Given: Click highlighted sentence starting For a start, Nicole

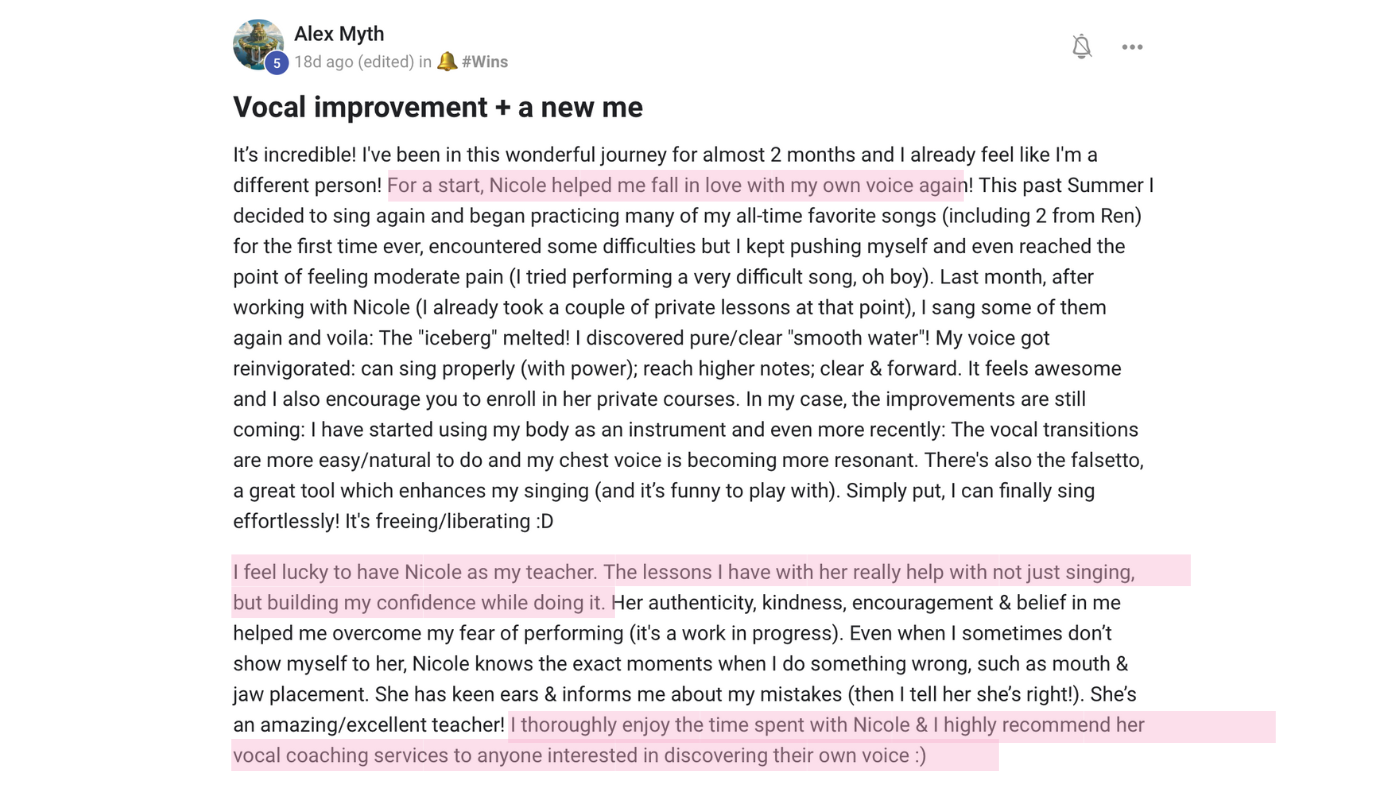Looking at the screenshot, I should [x=677, y=185].
